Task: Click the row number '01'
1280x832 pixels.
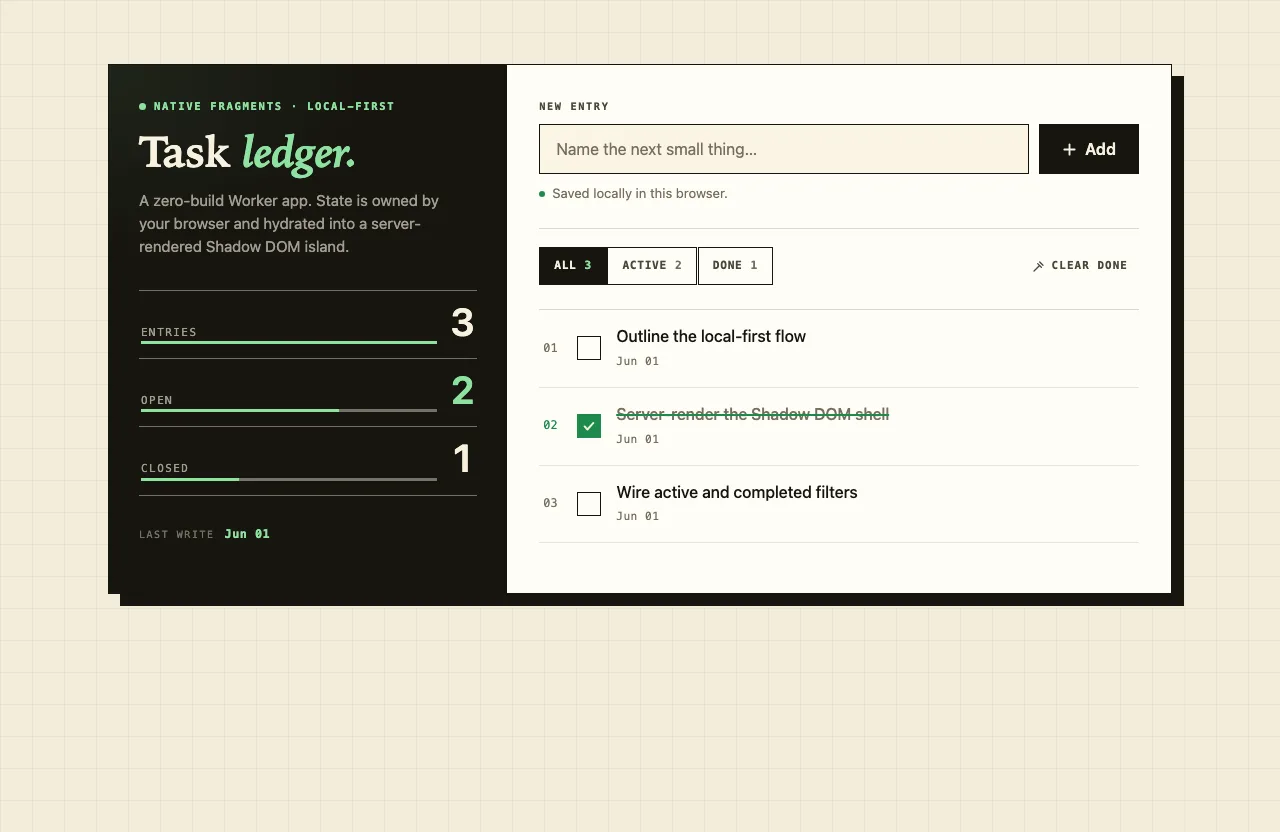Action: [550, 348]
